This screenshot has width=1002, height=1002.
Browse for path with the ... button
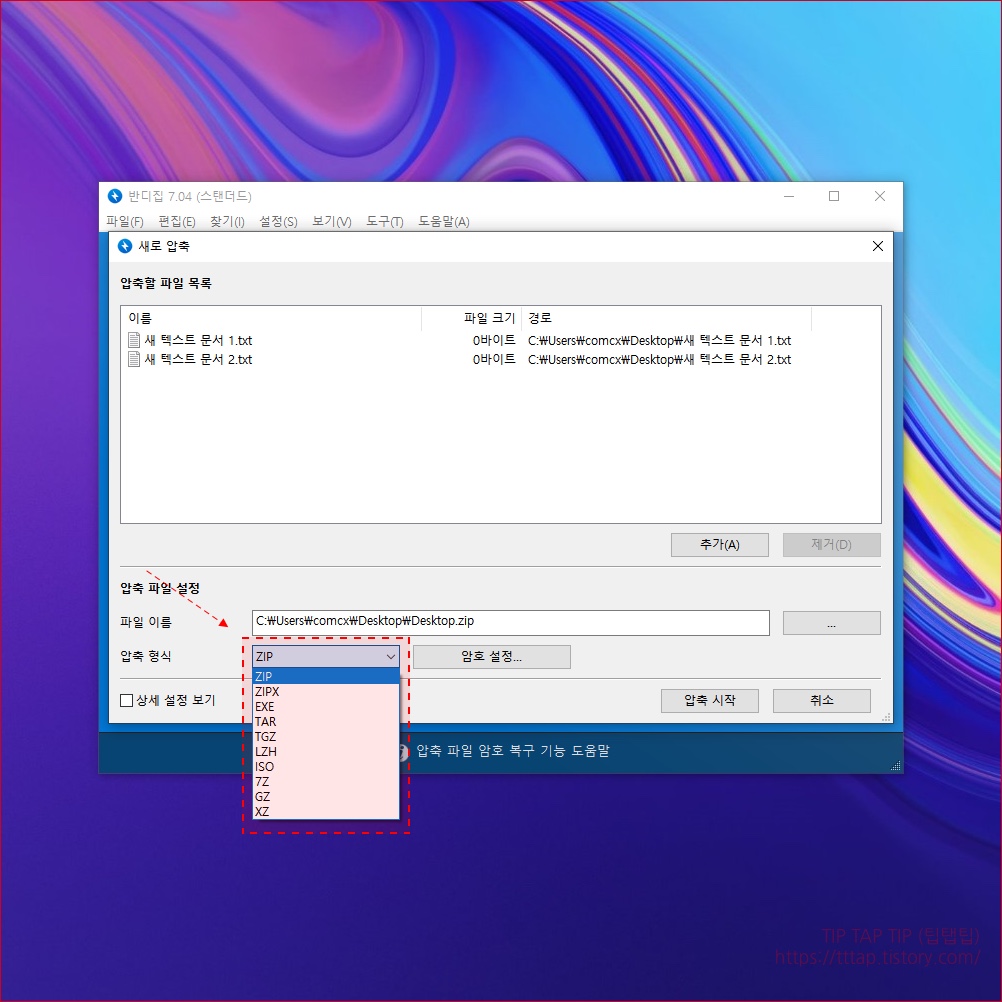[x=831, y=624]
